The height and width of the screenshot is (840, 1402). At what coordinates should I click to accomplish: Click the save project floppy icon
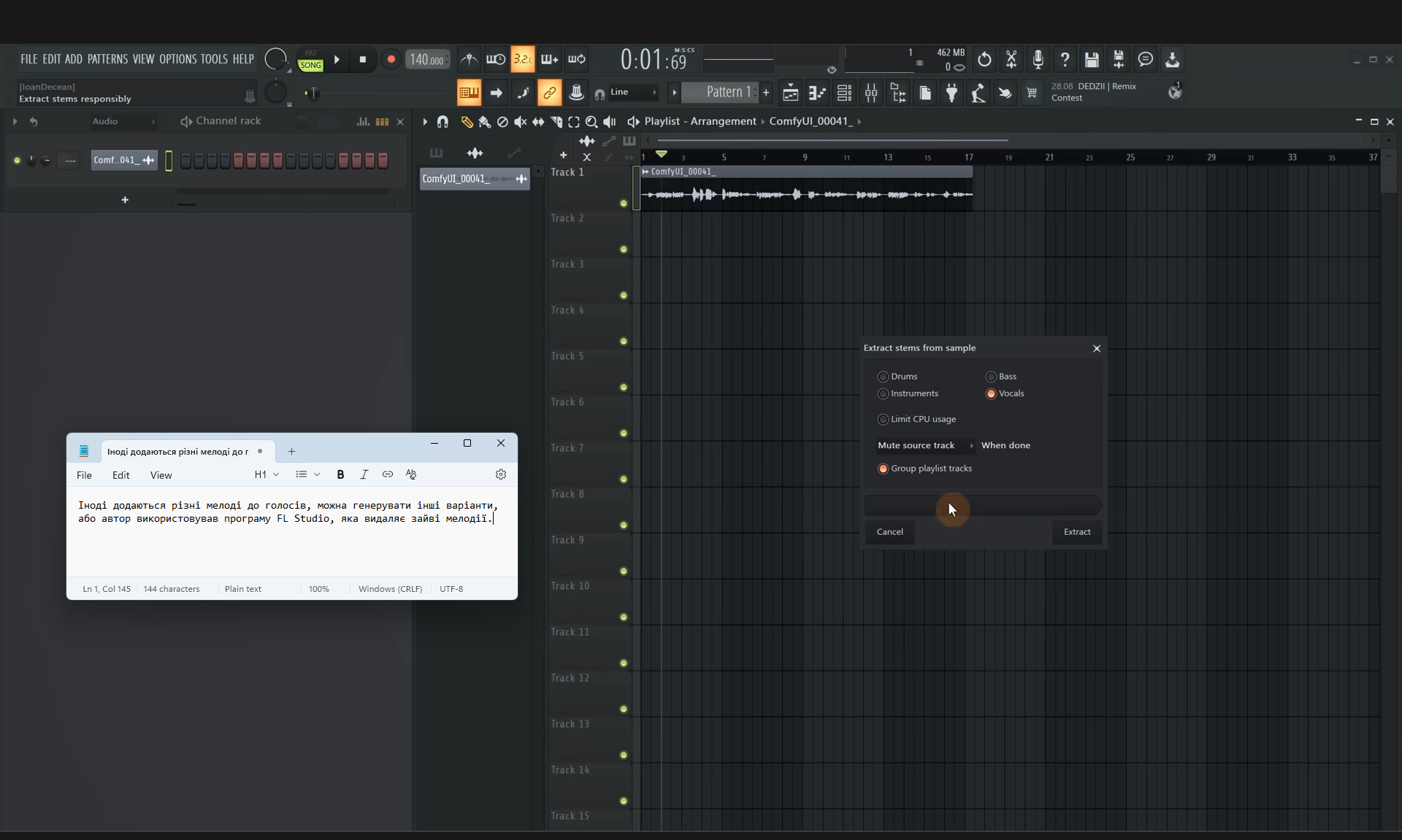(x=1091, y=60)
